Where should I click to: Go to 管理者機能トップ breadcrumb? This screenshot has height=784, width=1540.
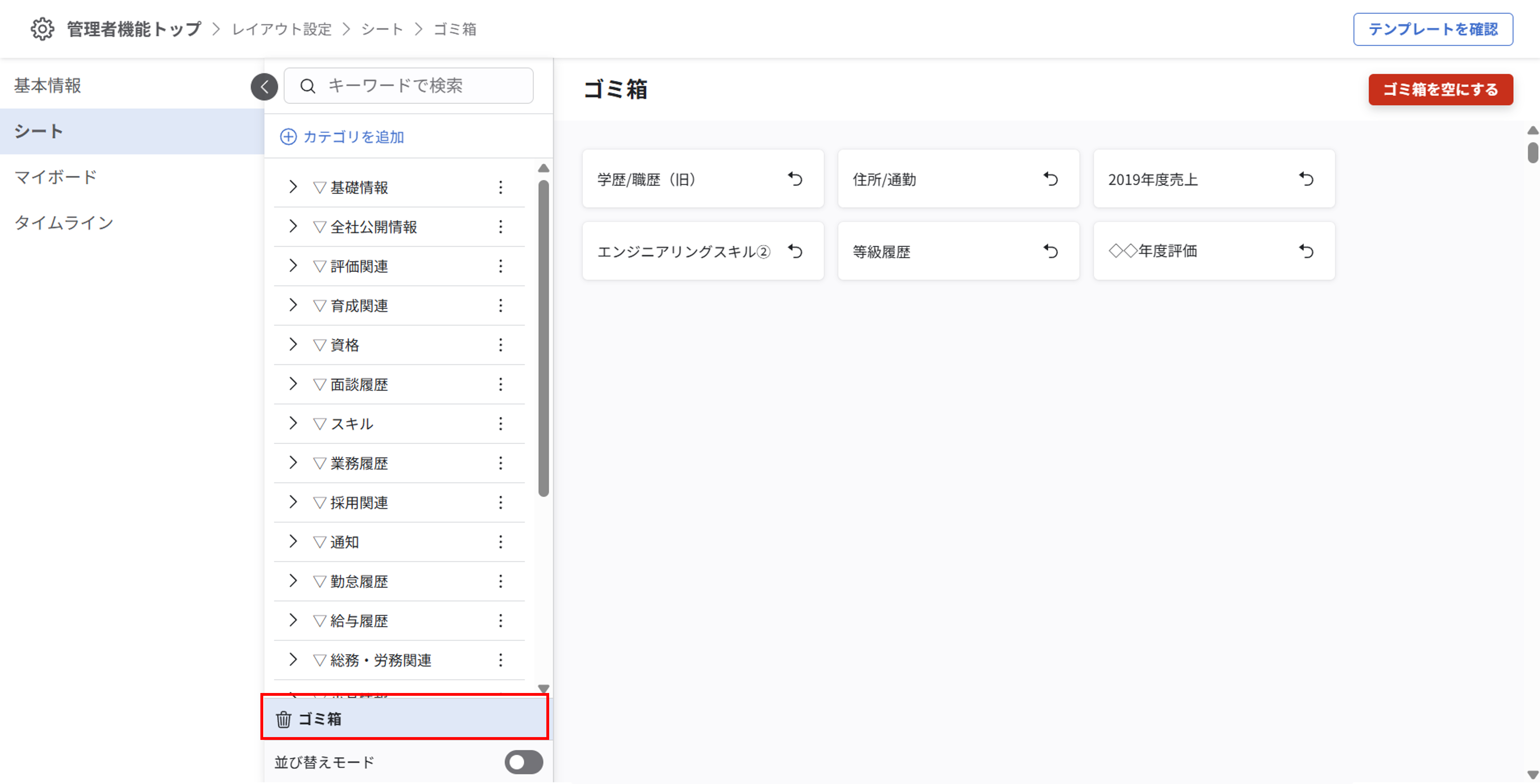tap(134, 29)
